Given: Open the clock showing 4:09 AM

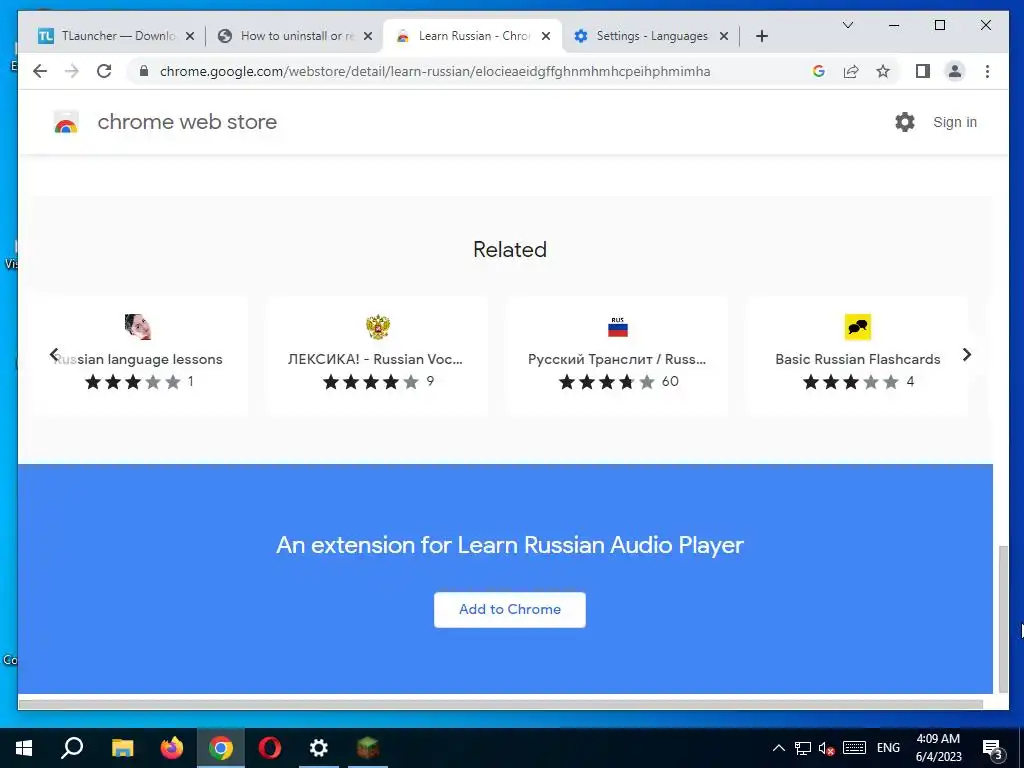Looking at the screenshot, I should (938, 748).
